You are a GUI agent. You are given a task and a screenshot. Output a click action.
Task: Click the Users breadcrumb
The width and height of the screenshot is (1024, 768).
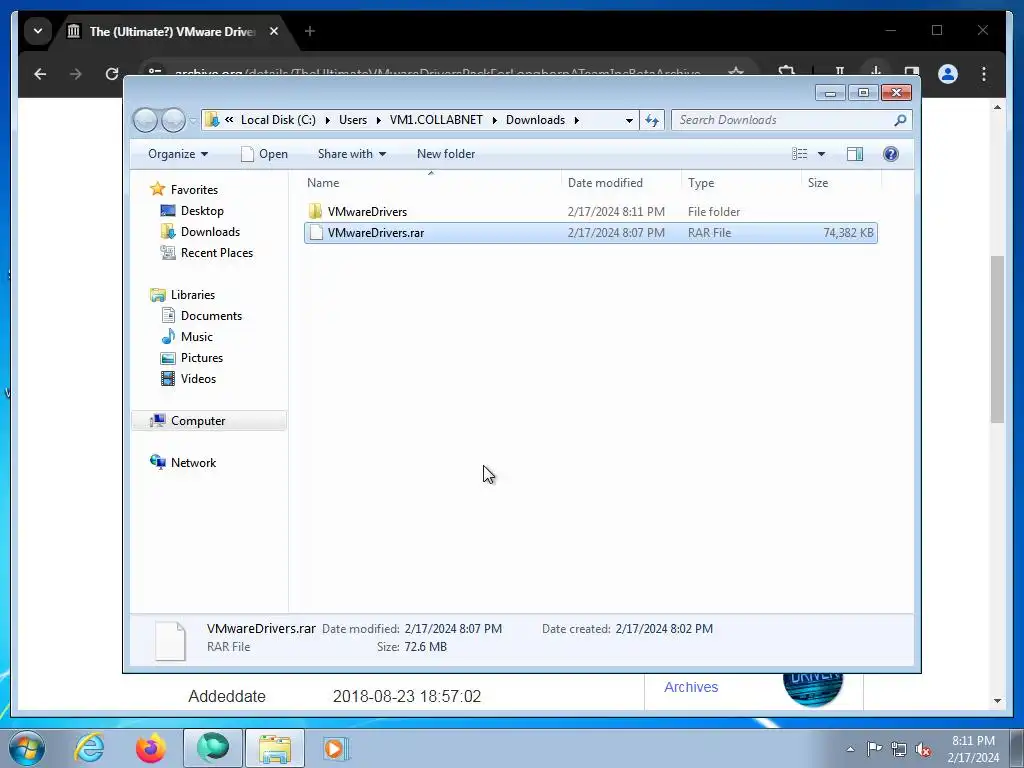pyautogui.click(x=353, y=120)
